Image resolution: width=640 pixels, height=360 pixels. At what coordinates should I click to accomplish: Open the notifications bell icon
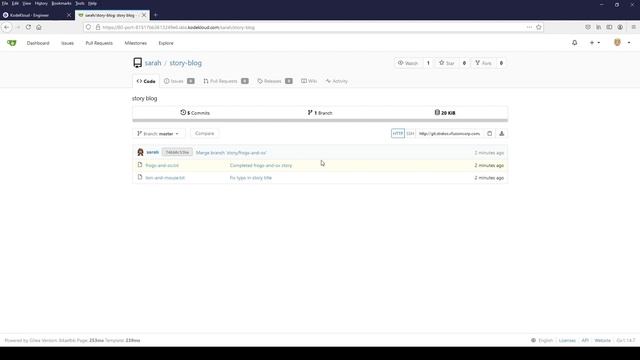(x=575, y=43)
